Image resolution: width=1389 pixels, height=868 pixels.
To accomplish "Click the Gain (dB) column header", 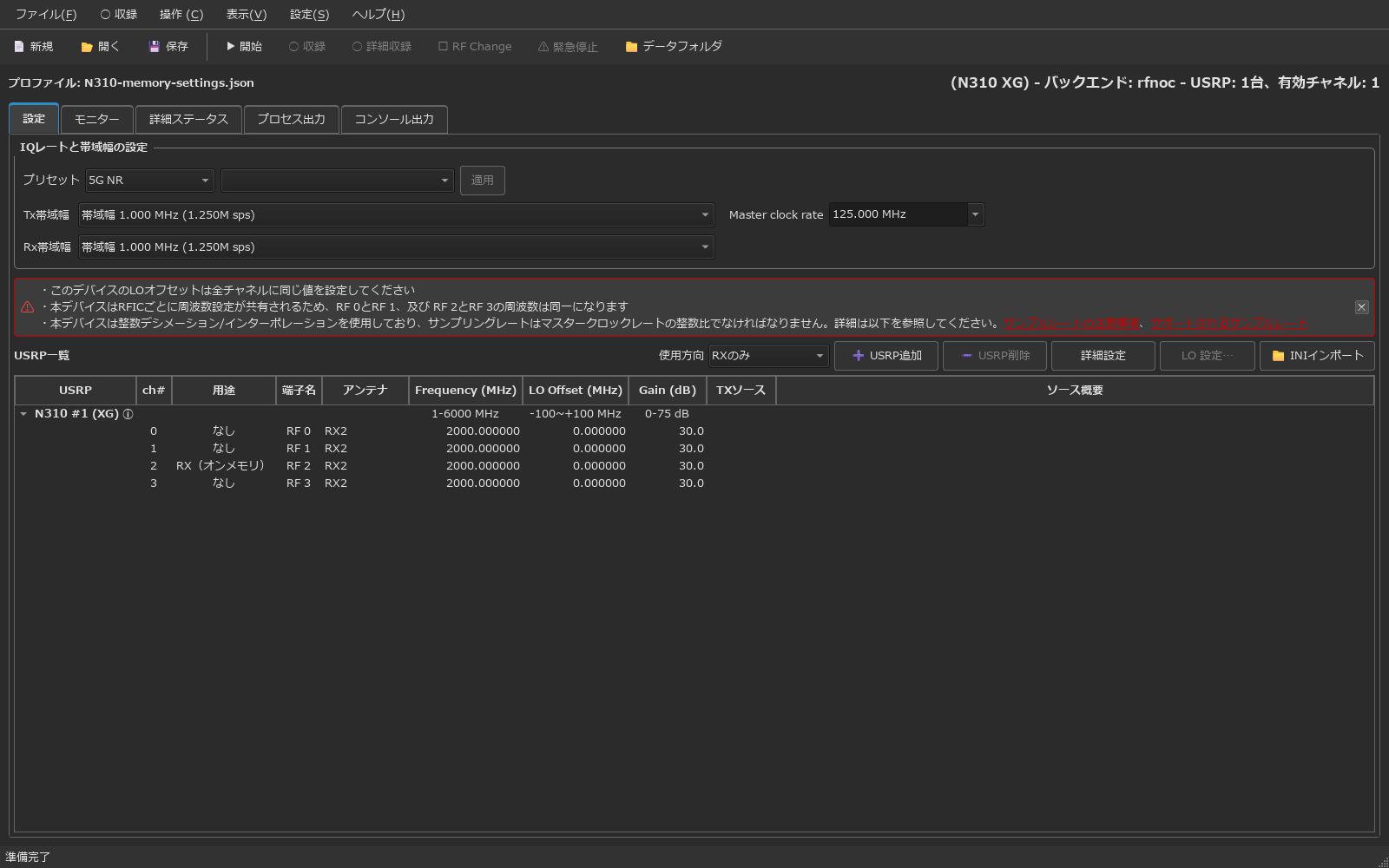I will point(668,391).
